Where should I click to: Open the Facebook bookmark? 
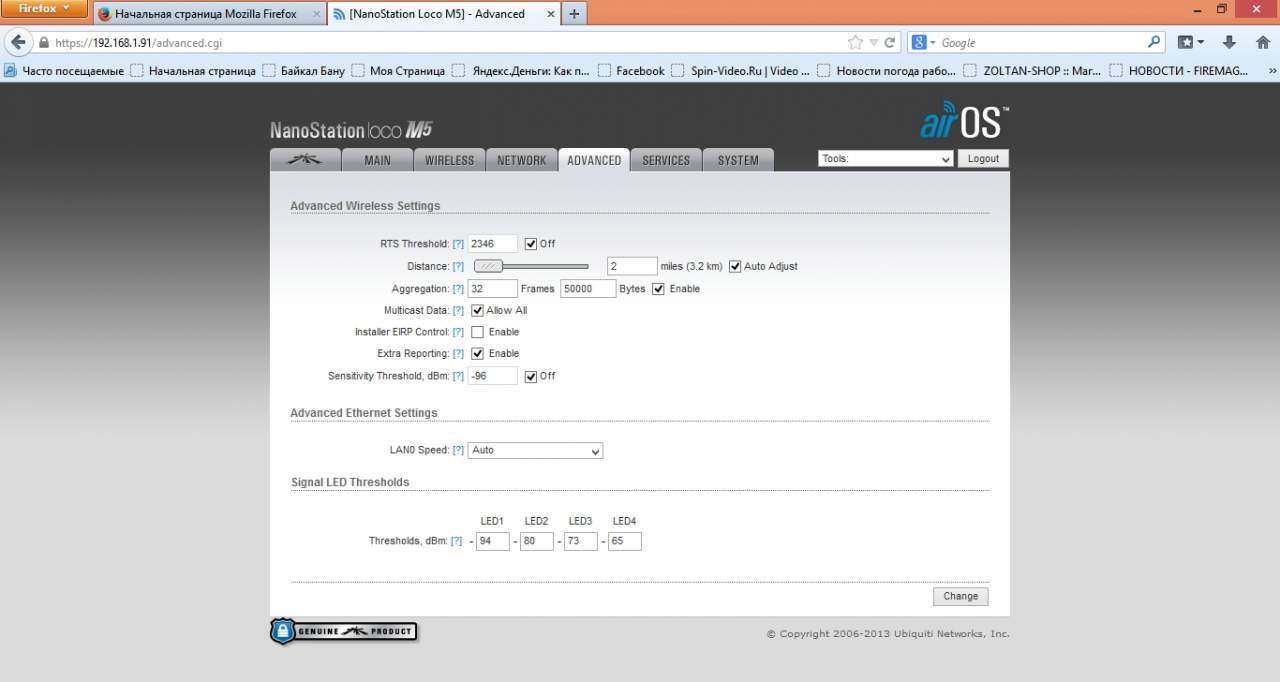pos(631,71)
